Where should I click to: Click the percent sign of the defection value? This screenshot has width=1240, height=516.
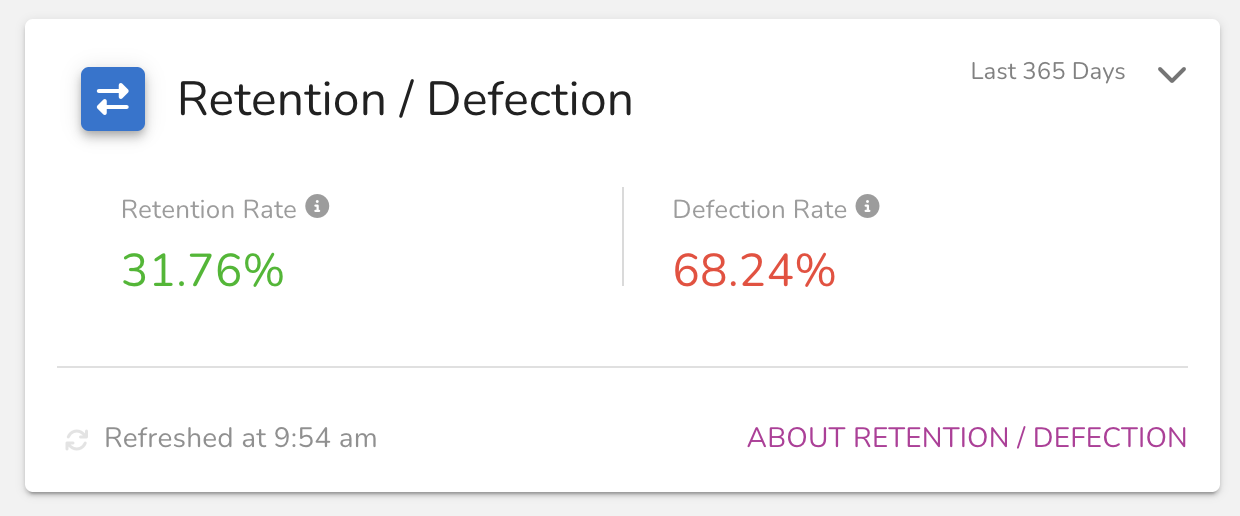pyautogui.click(x=818, y=271)
